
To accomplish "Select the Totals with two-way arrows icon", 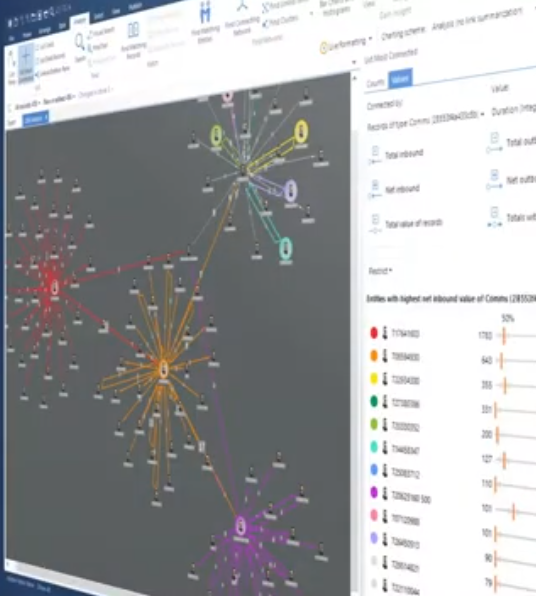I will coord(494,217).
